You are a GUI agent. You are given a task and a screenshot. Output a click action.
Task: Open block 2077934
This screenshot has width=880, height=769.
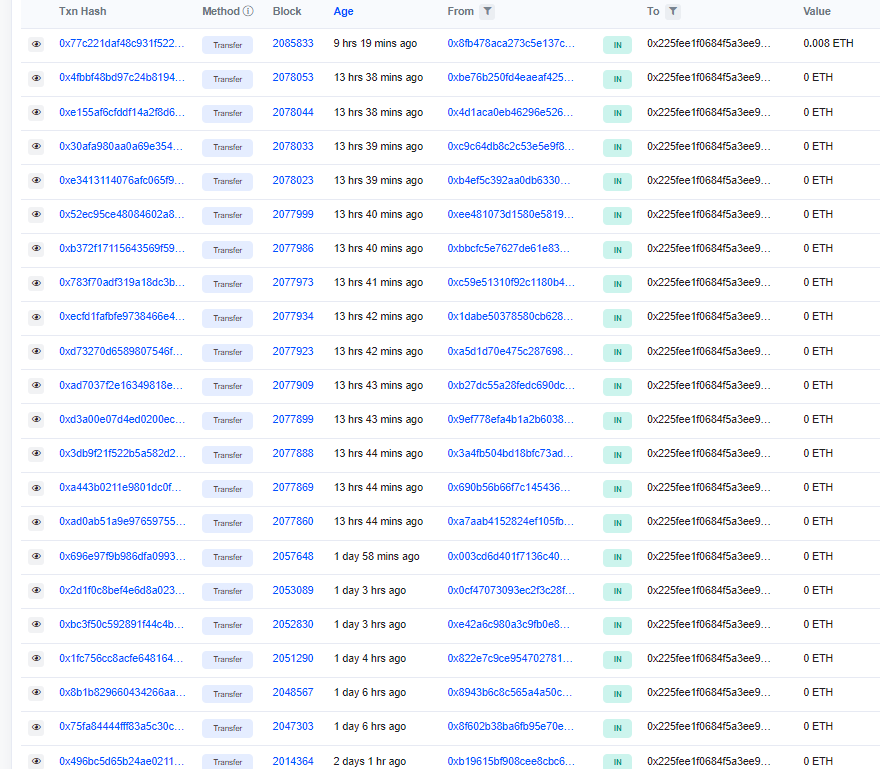pyautogui.click(x=293, y=317)
